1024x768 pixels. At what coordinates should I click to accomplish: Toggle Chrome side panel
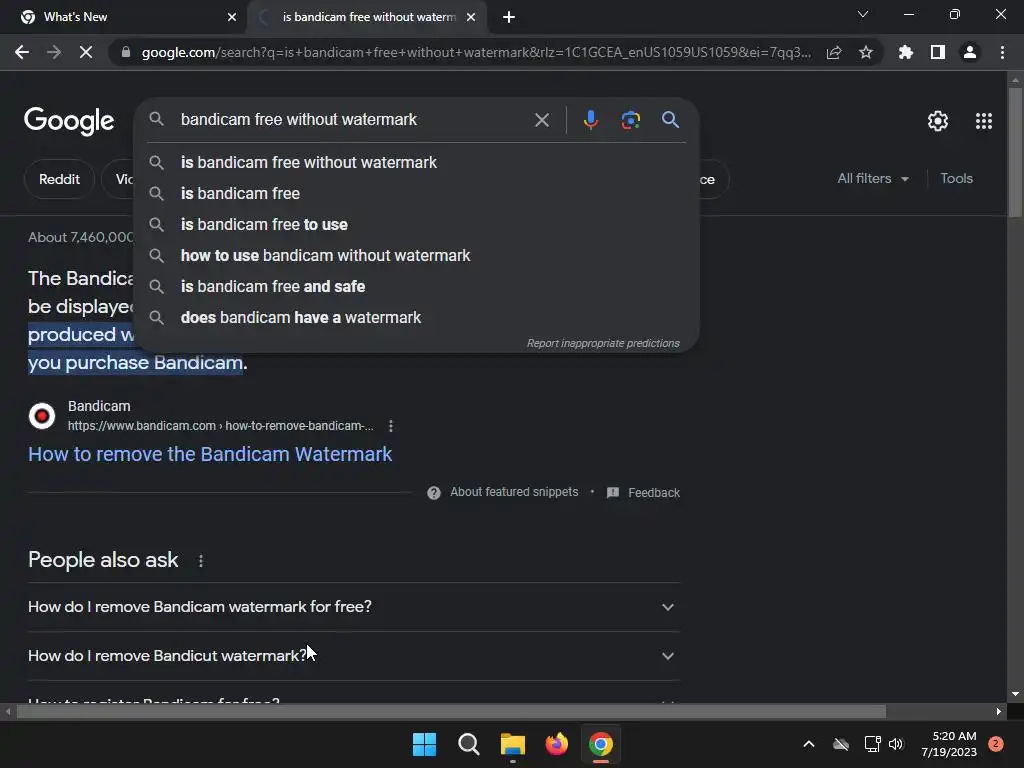pyautogui.click(x=938, y=52)
